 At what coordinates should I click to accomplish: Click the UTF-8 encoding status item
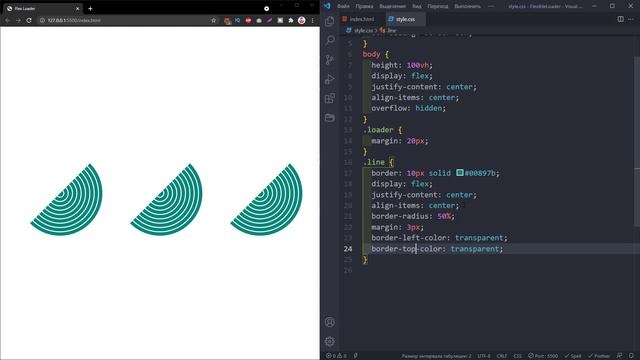484,356
